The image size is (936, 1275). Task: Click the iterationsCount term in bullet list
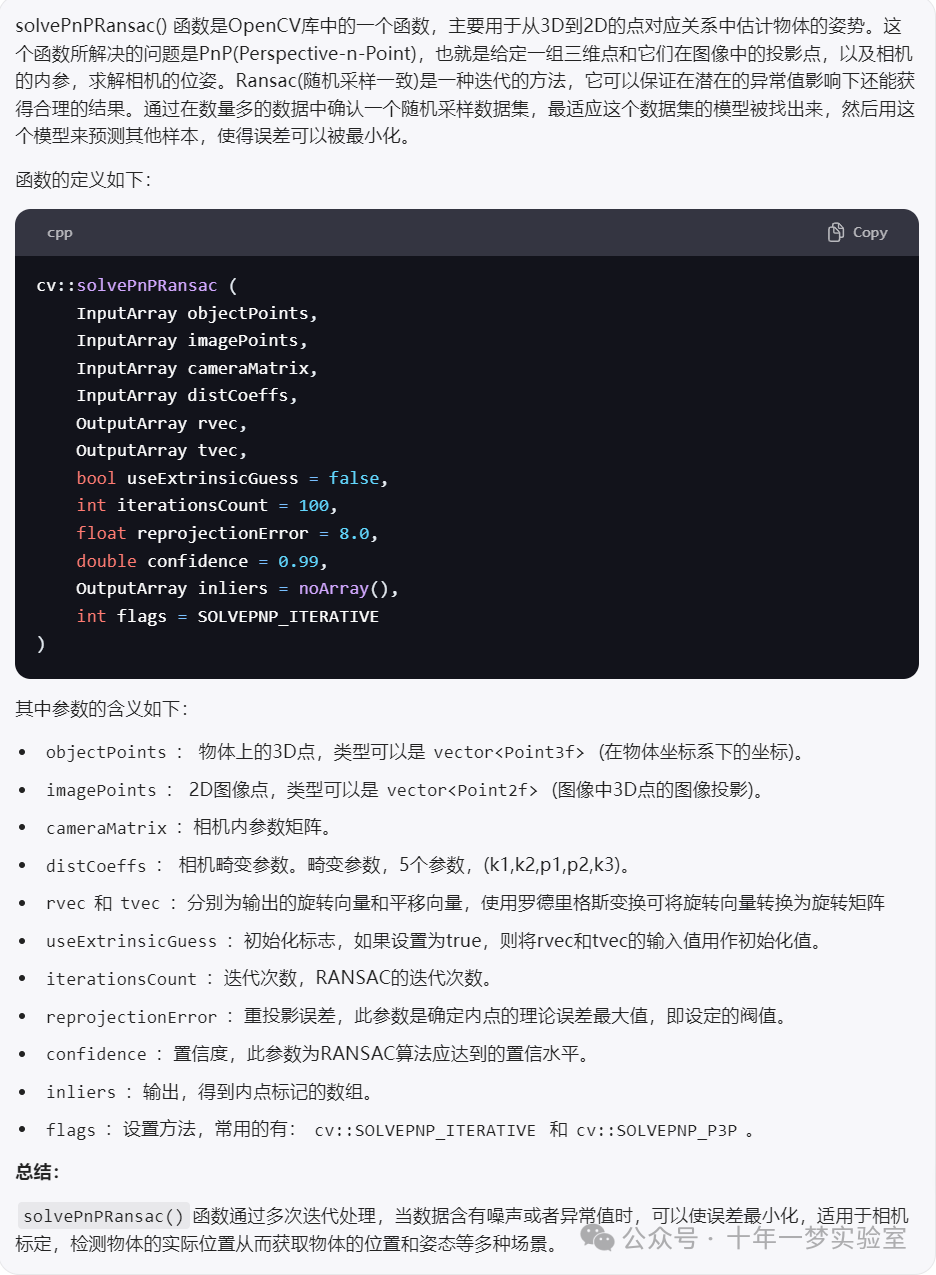click(121, 979)
